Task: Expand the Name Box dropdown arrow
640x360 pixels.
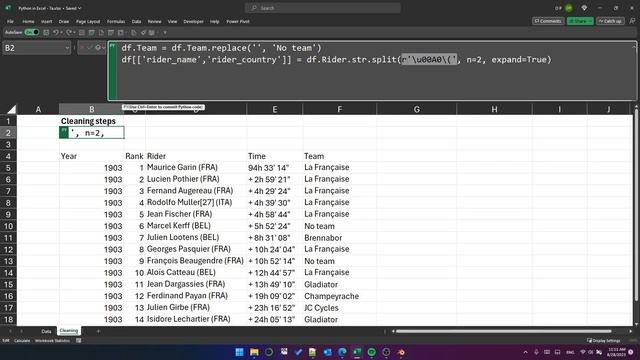Action: 67,48
